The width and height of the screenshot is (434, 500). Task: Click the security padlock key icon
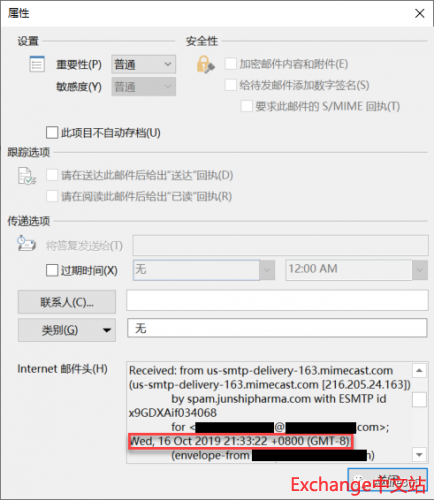[205, 64]
